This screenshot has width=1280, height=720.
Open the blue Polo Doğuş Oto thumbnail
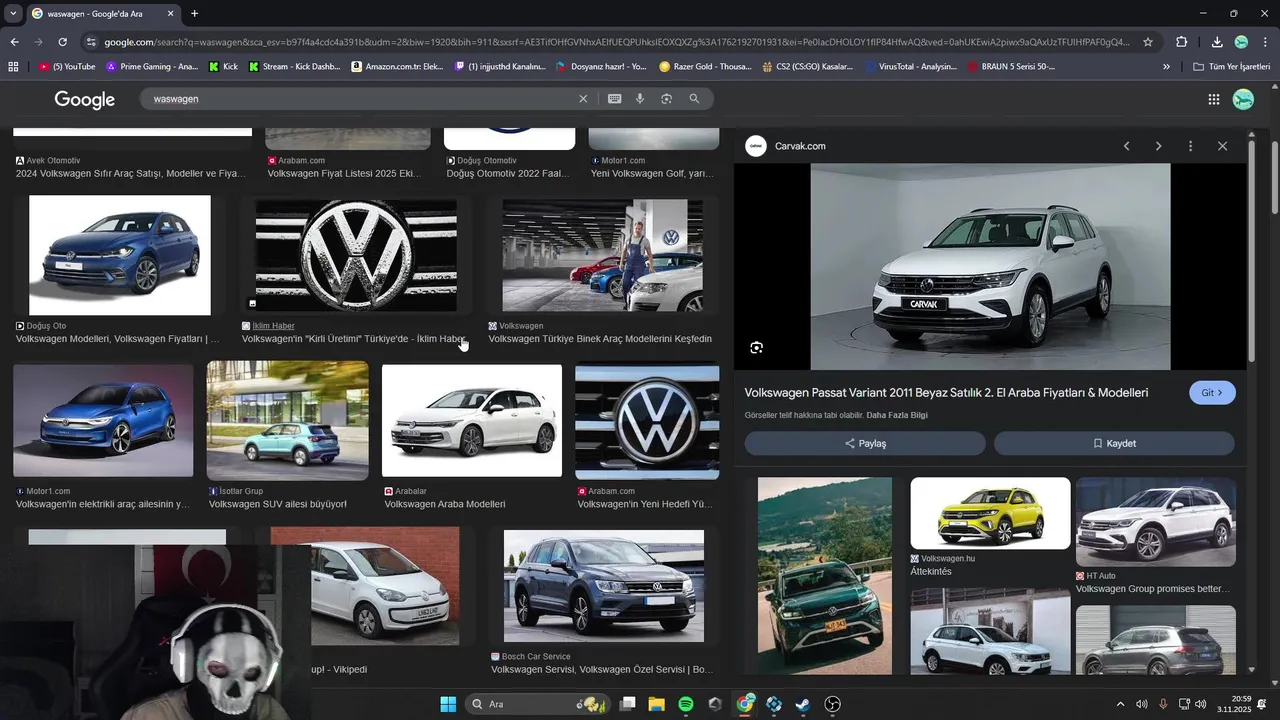coord(120,255)
